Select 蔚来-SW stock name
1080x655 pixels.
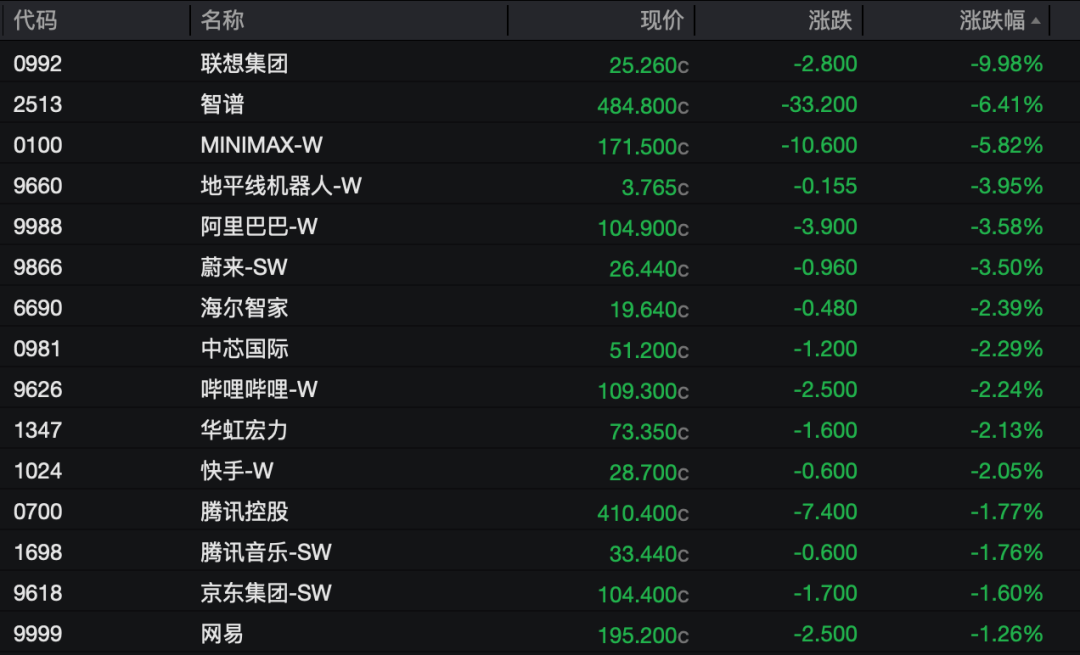[244, 267]
